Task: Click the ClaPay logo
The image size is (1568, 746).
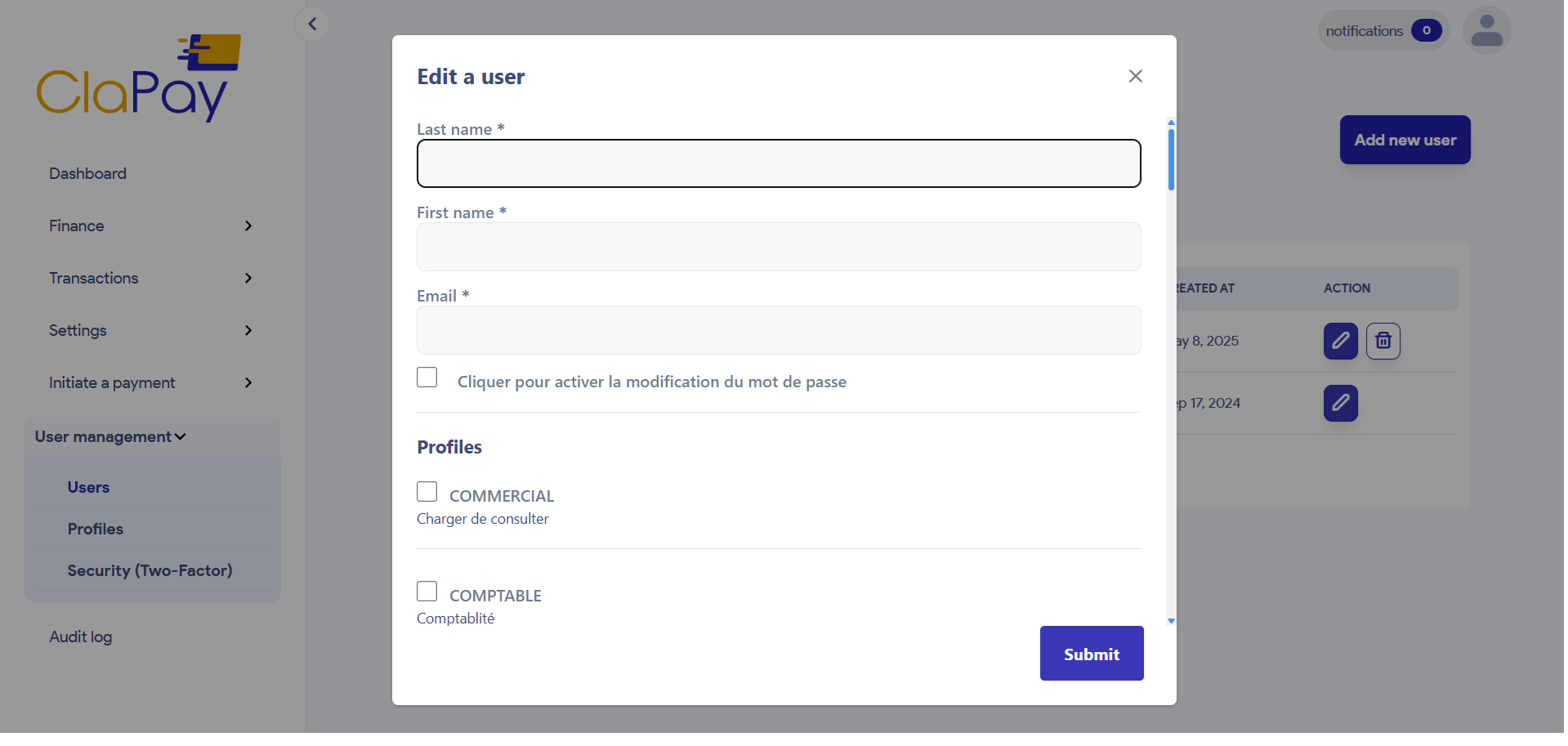Action: click(138, 76)
